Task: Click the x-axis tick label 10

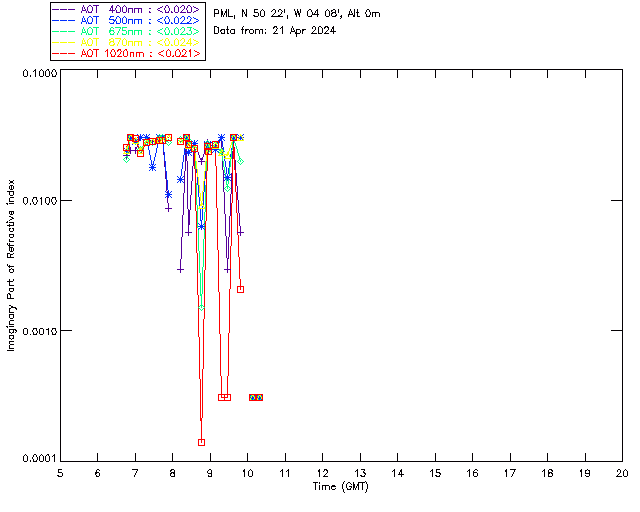Action: click(247, 473)
